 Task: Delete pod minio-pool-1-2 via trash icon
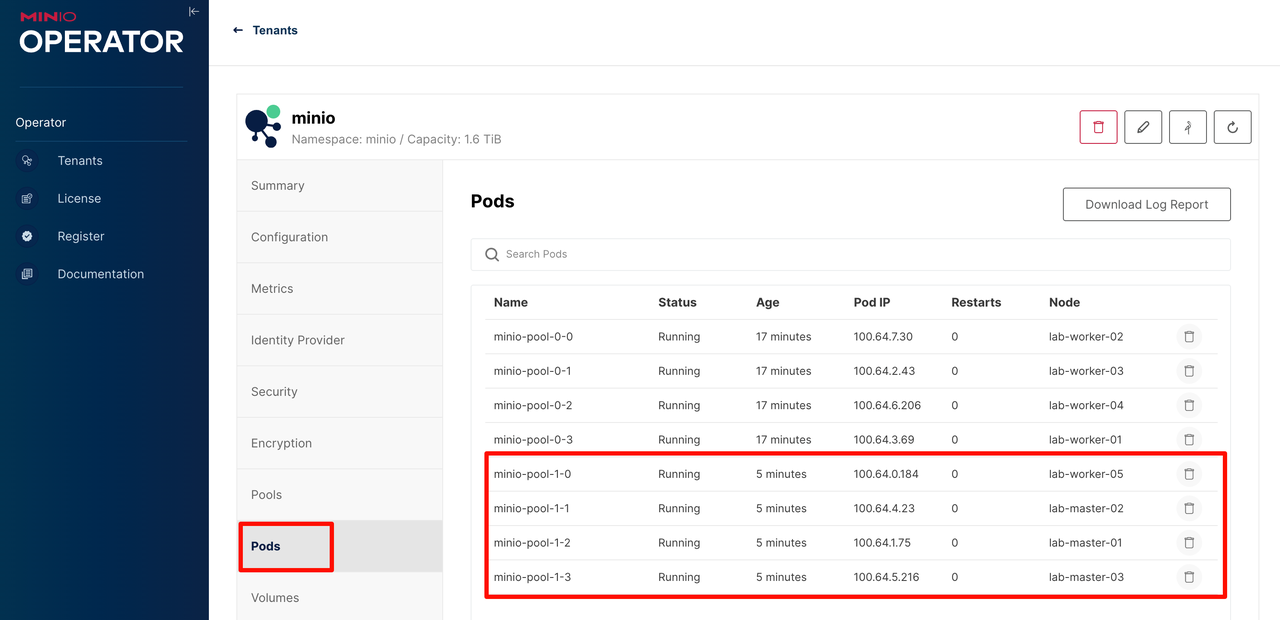[1189, 543]
